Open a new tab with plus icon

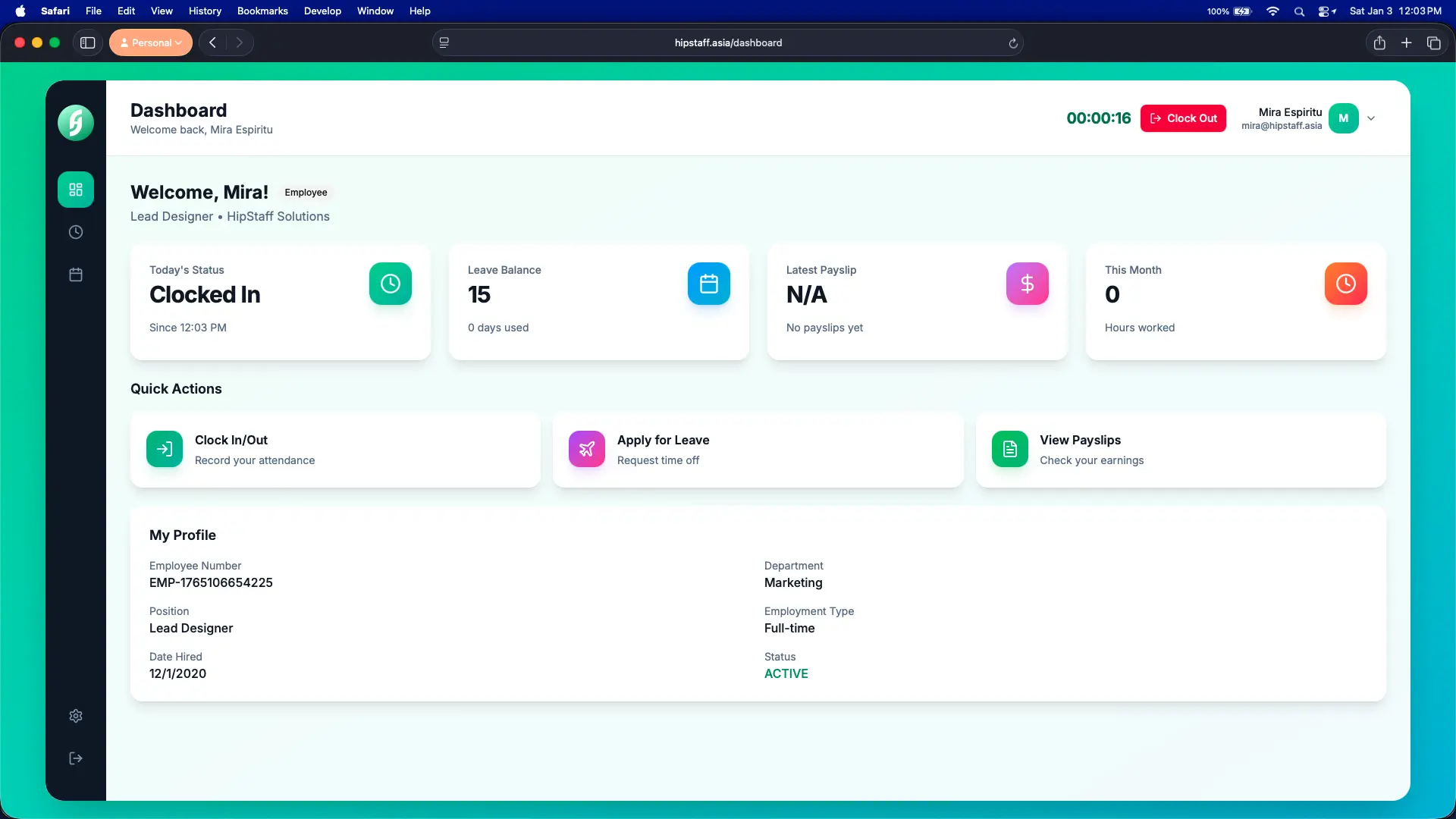[1407, 42]
